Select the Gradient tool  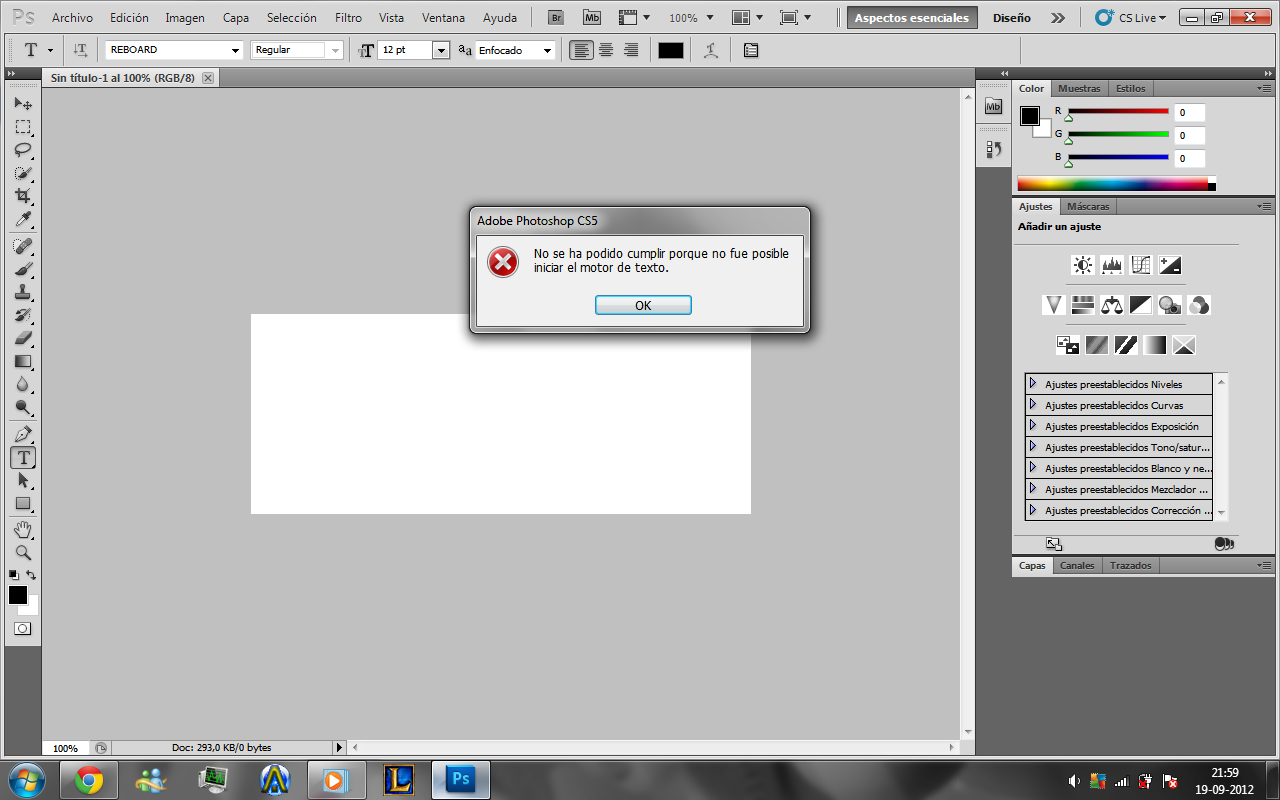point(22,361)
